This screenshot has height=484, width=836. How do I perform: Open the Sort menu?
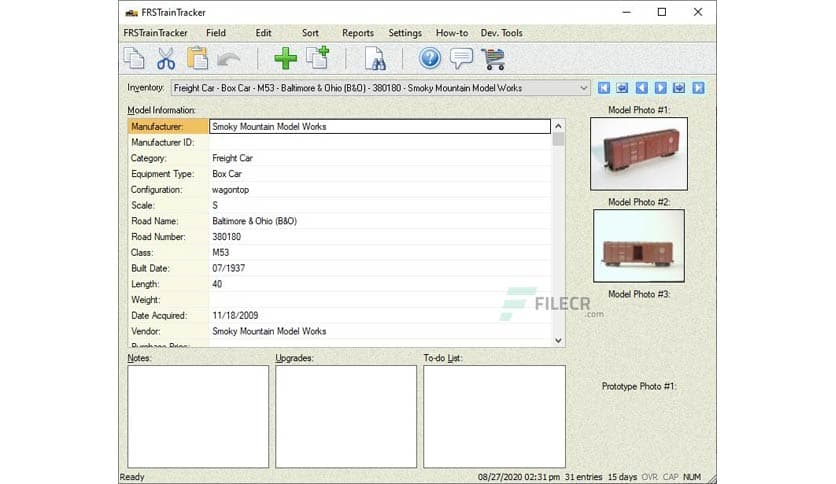pyautogui.click(x=310, y=33)
